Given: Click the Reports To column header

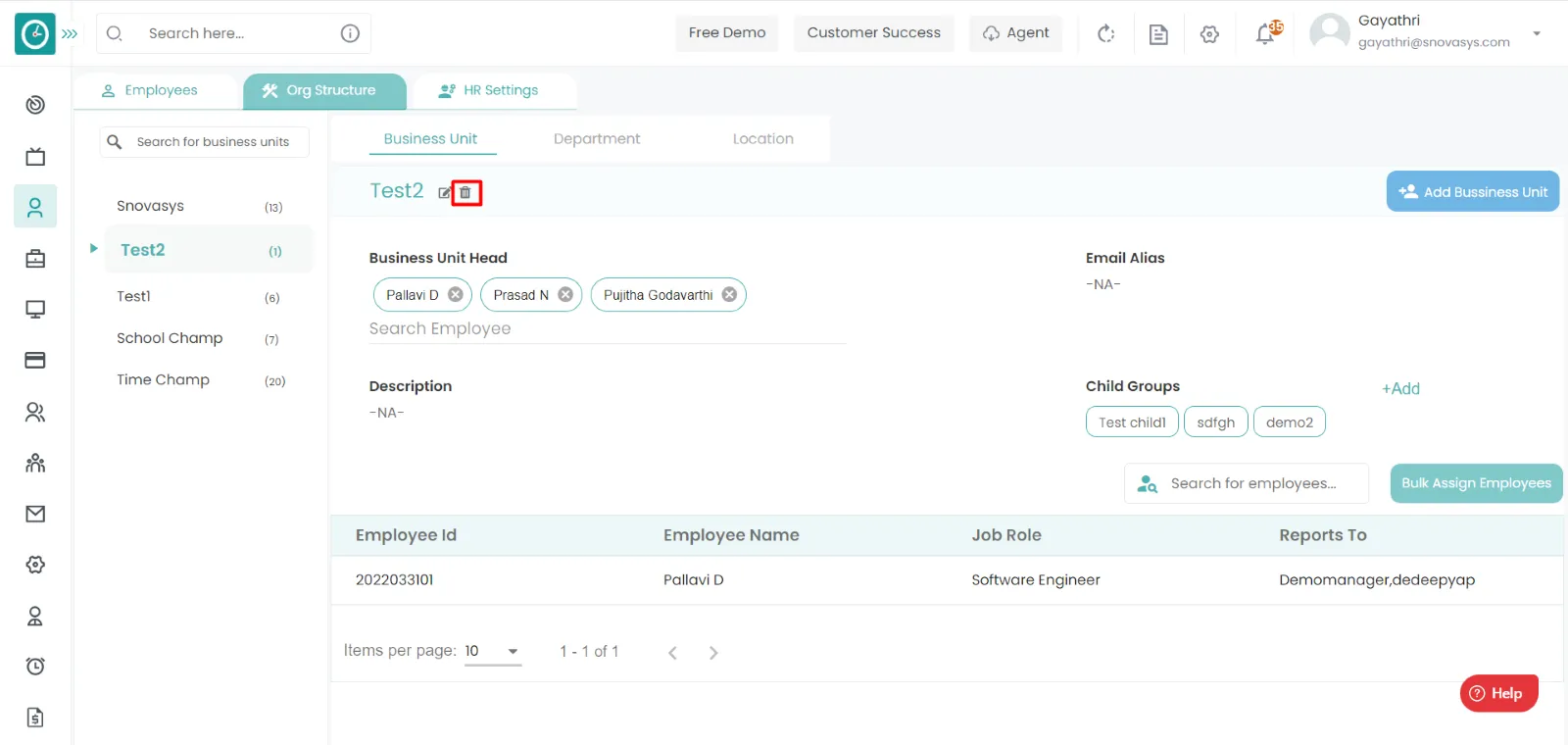Looking at the screenshot, I should (1323, 535).
